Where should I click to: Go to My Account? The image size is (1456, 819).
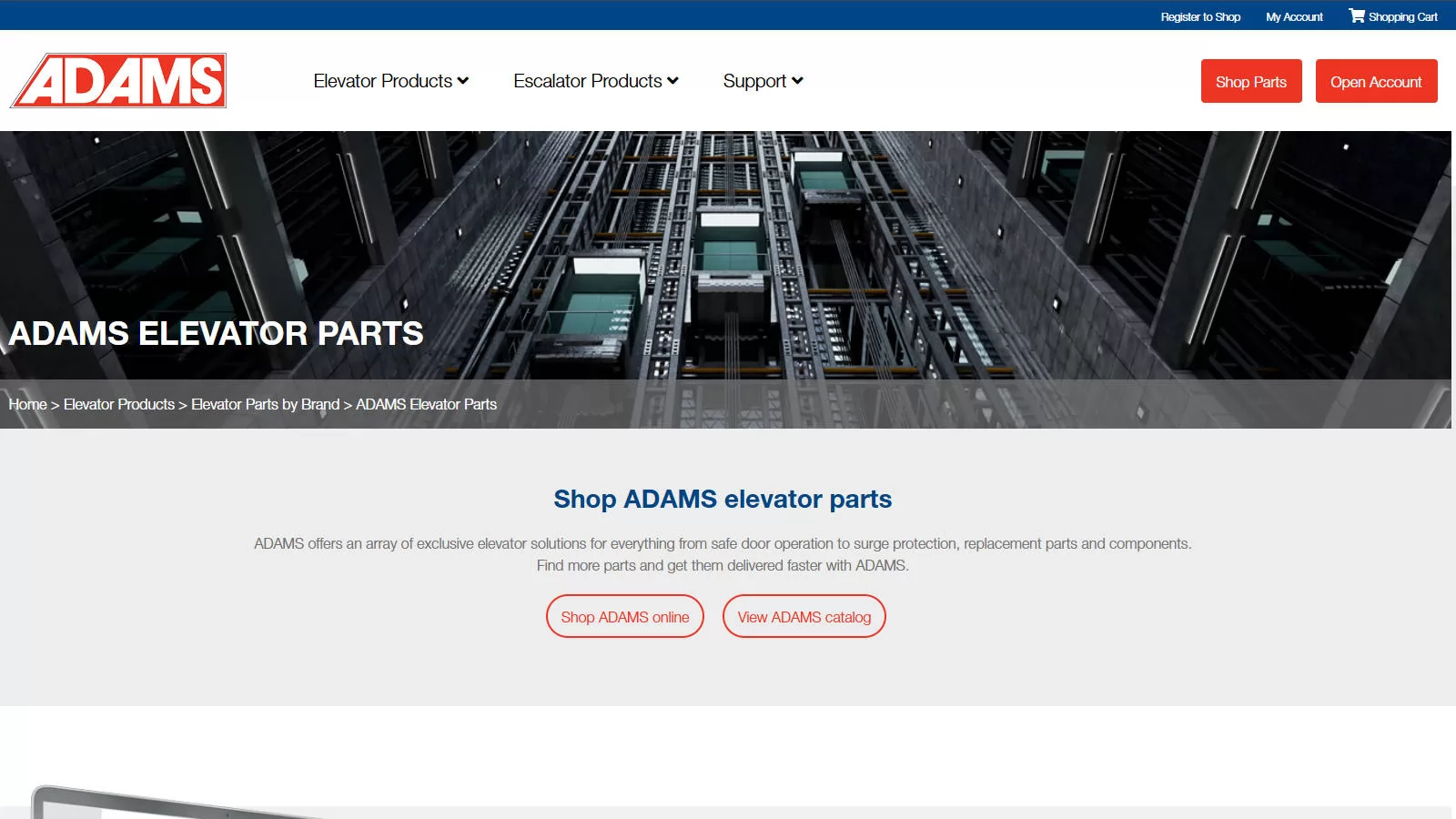point(1294,16)
